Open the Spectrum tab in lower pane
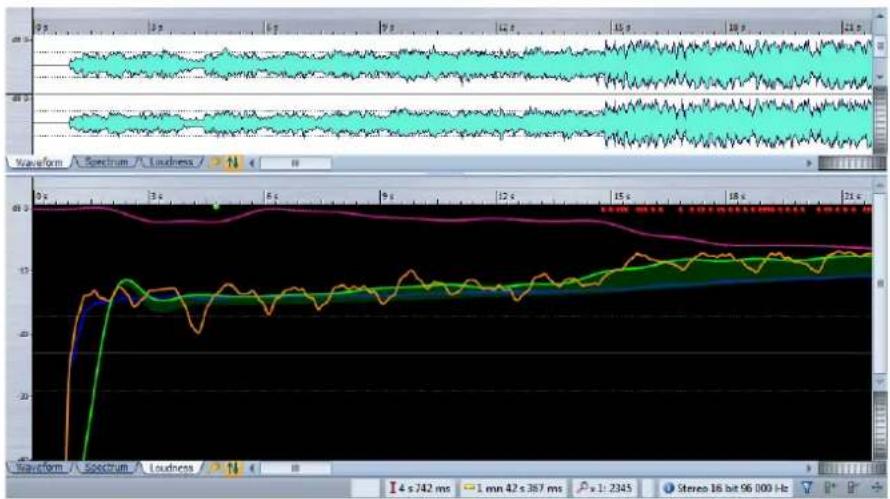Image resolution: width=890 pixels, height=499 pixels. (106, 468)
